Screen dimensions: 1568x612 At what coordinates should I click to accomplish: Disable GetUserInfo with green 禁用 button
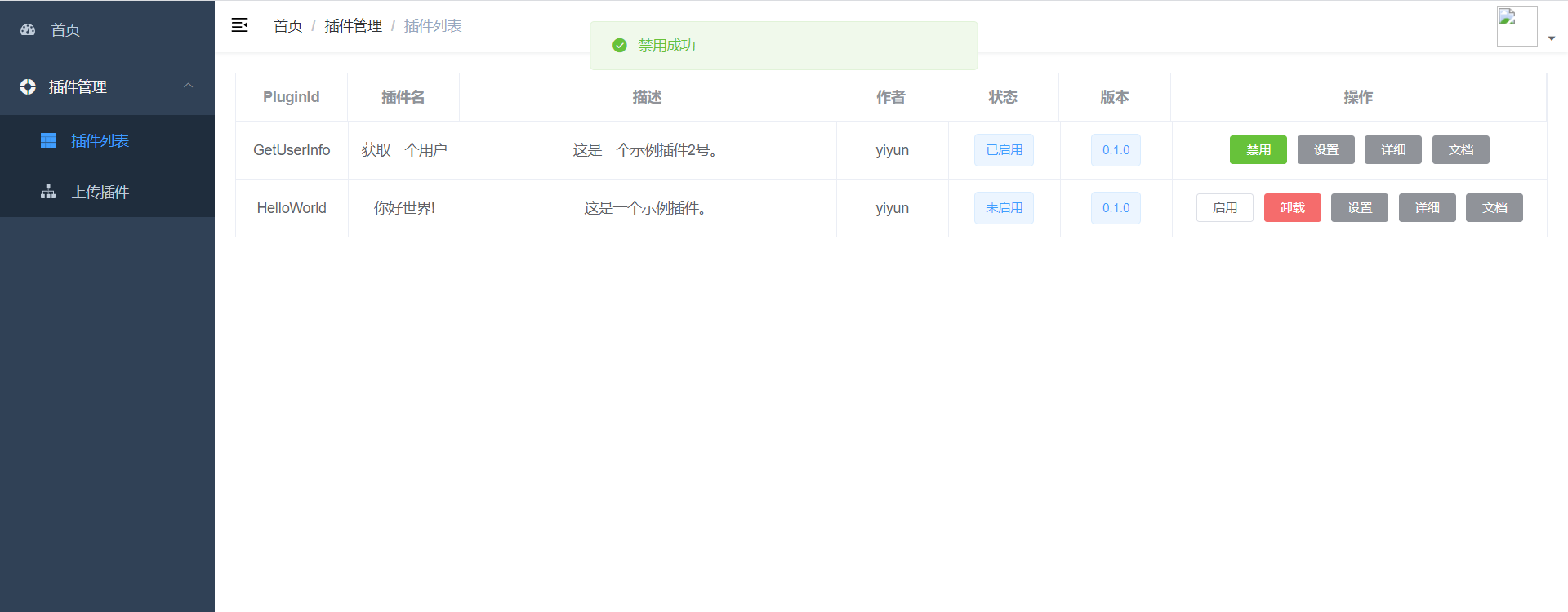pyautogui.click(x=1258, y=150)
